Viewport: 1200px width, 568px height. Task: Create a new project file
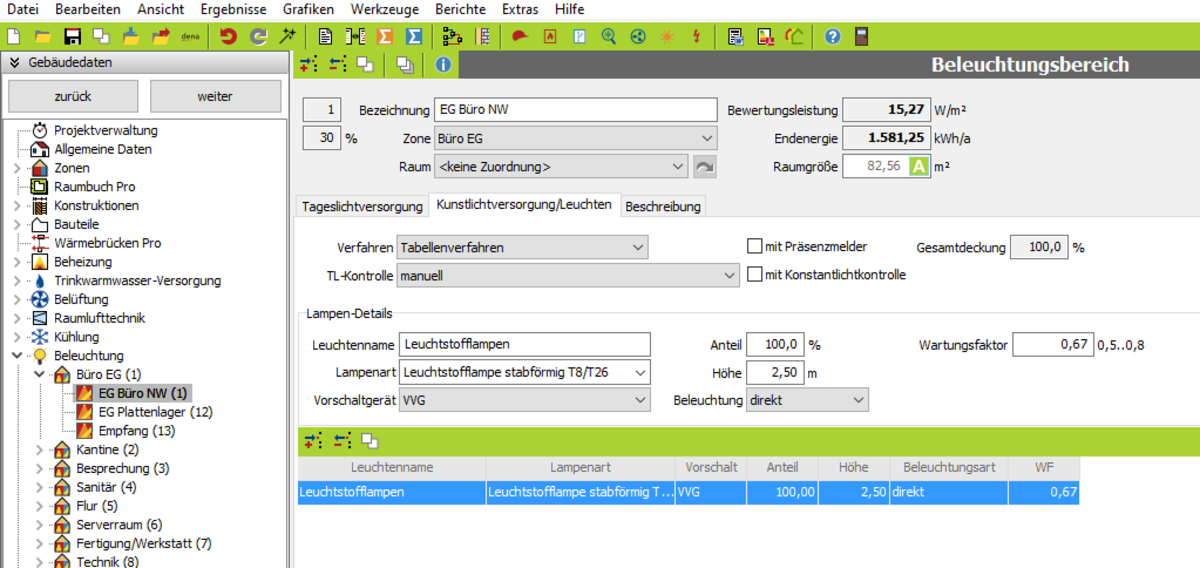14,37
